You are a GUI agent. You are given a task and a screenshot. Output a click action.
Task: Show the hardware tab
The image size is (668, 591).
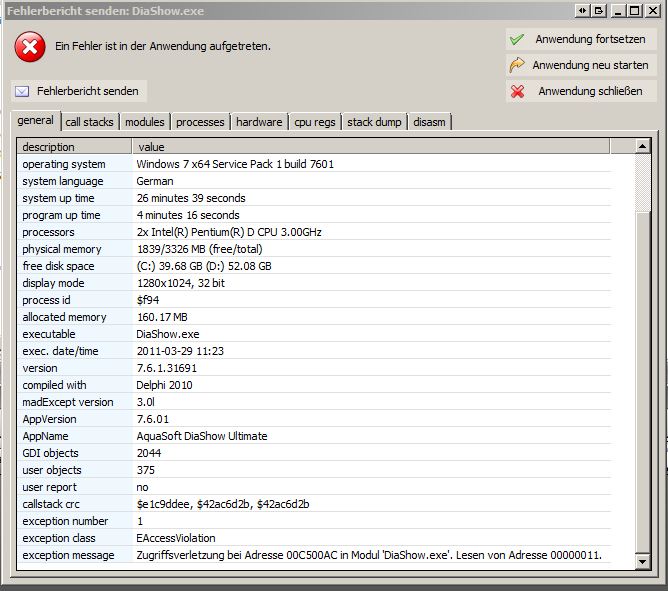click(x=258, y=122)
